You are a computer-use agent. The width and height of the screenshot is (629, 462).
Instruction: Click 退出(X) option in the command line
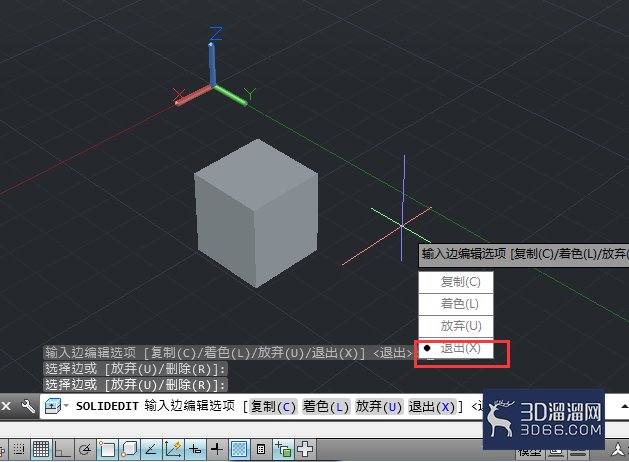(x=432, y=407)
